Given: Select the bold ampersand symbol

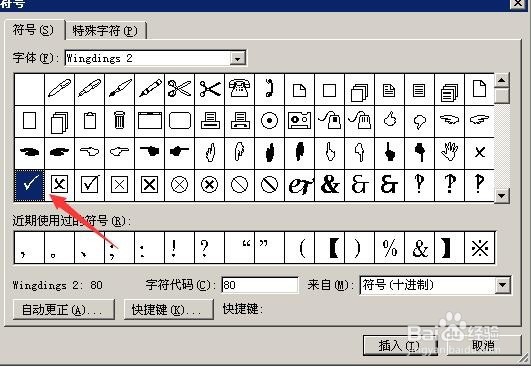Looking at the screenshot, I should (330, 185).
